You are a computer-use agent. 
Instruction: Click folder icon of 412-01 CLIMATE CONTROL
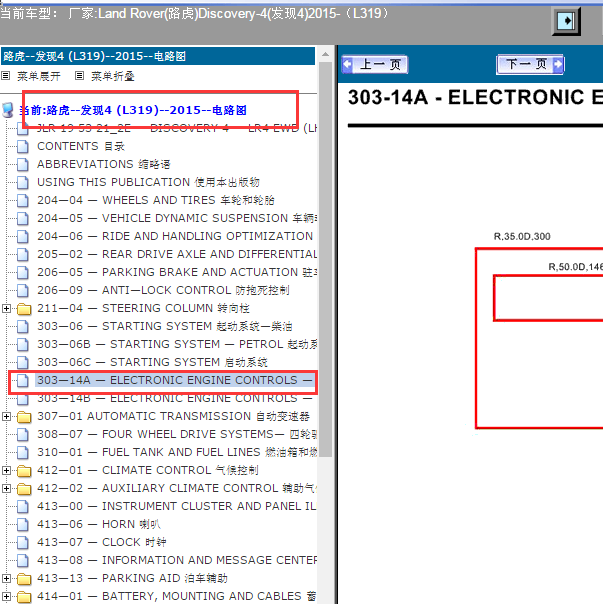click(x=24, y=471)
